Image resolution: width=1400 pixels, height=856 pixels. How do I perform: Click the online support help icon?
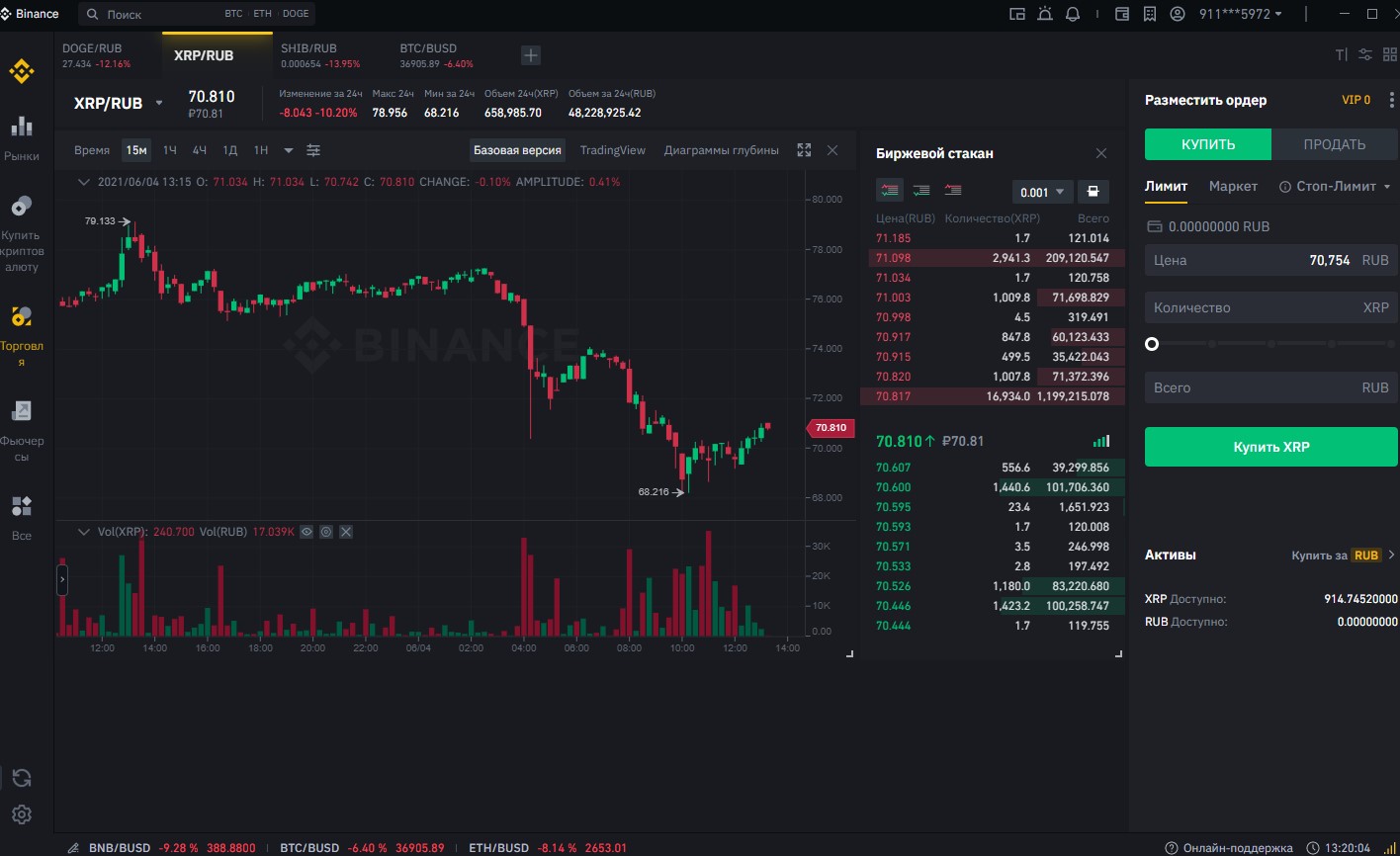pos(1172,848)
